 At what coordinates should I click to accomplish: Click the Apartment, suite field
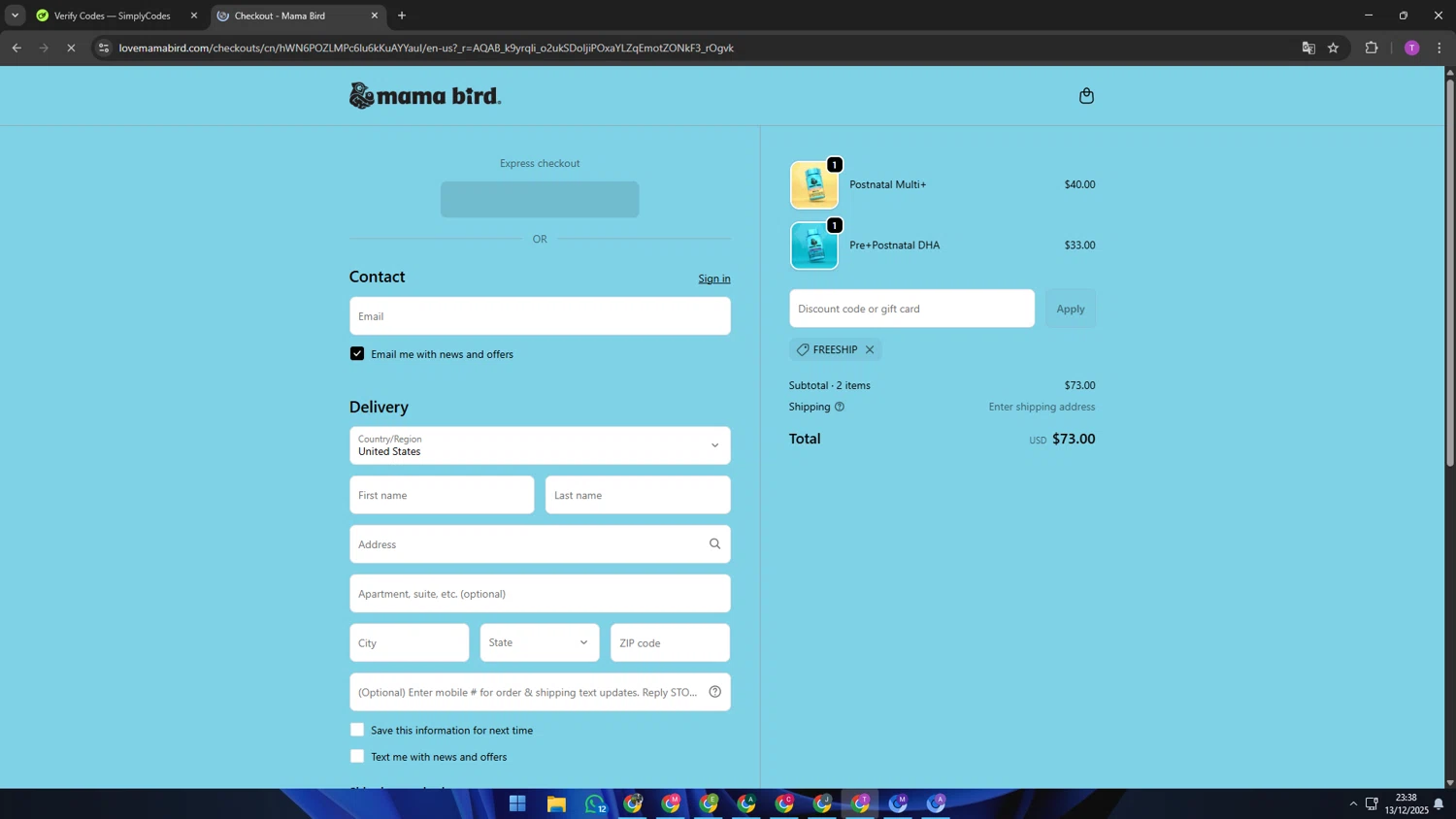540,594
